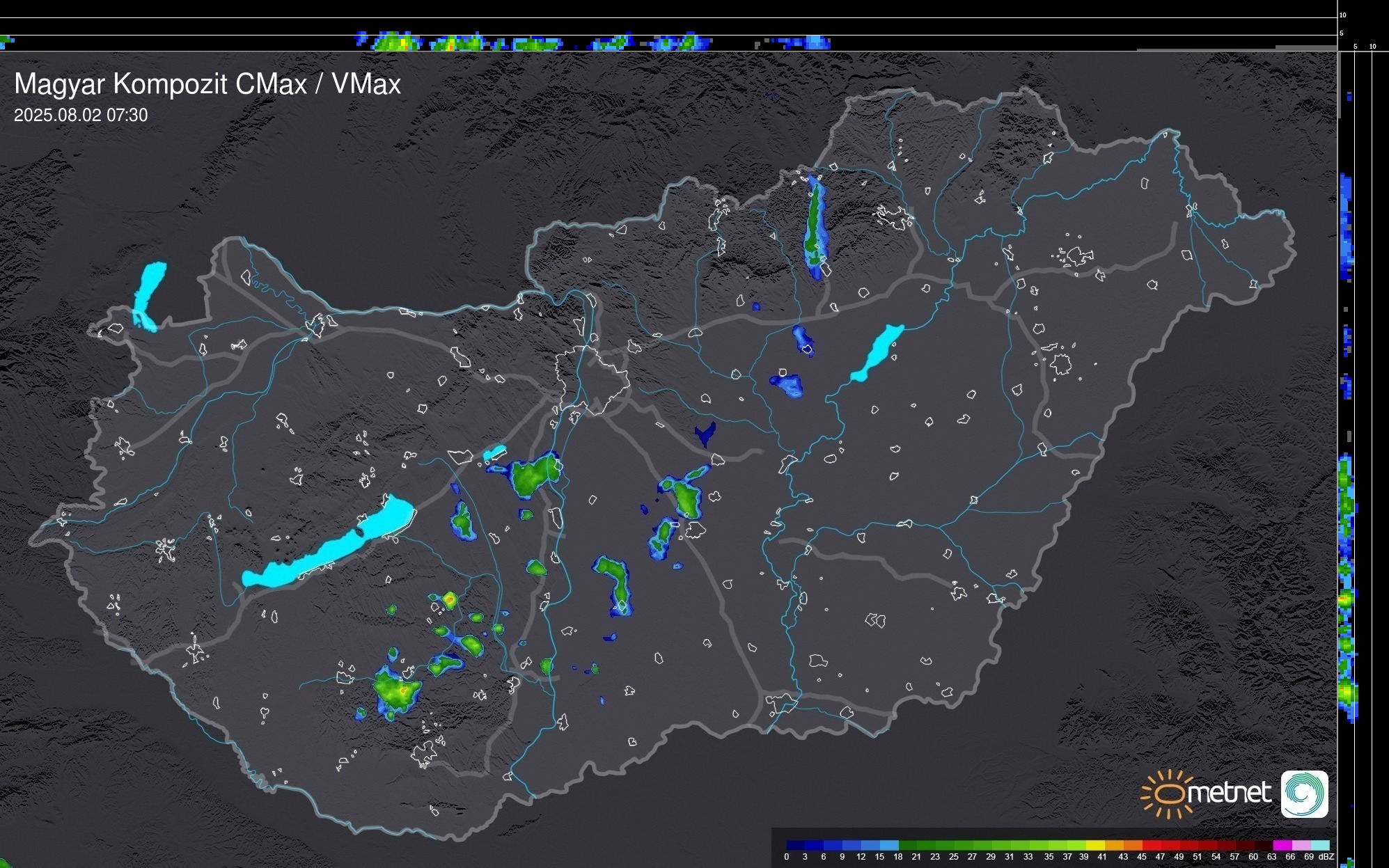Click the 2025.08.02 07:30 timestamp

(x=81, y=116)
